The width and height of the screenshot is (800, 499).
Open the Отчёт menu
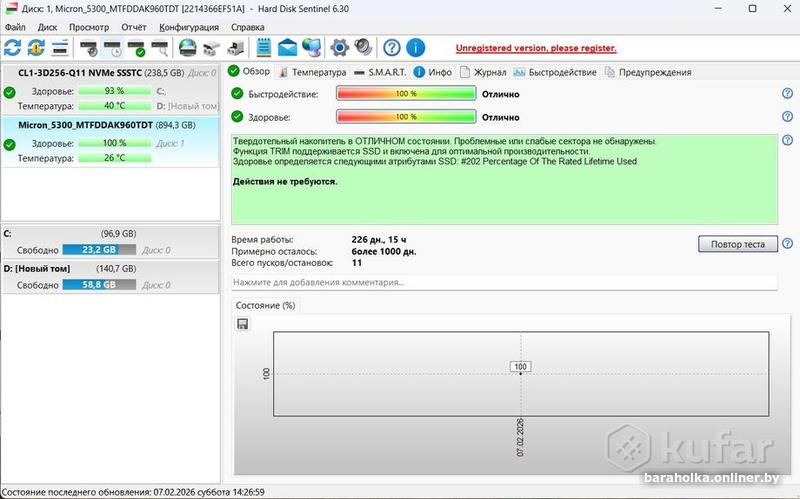click(134, 27)
